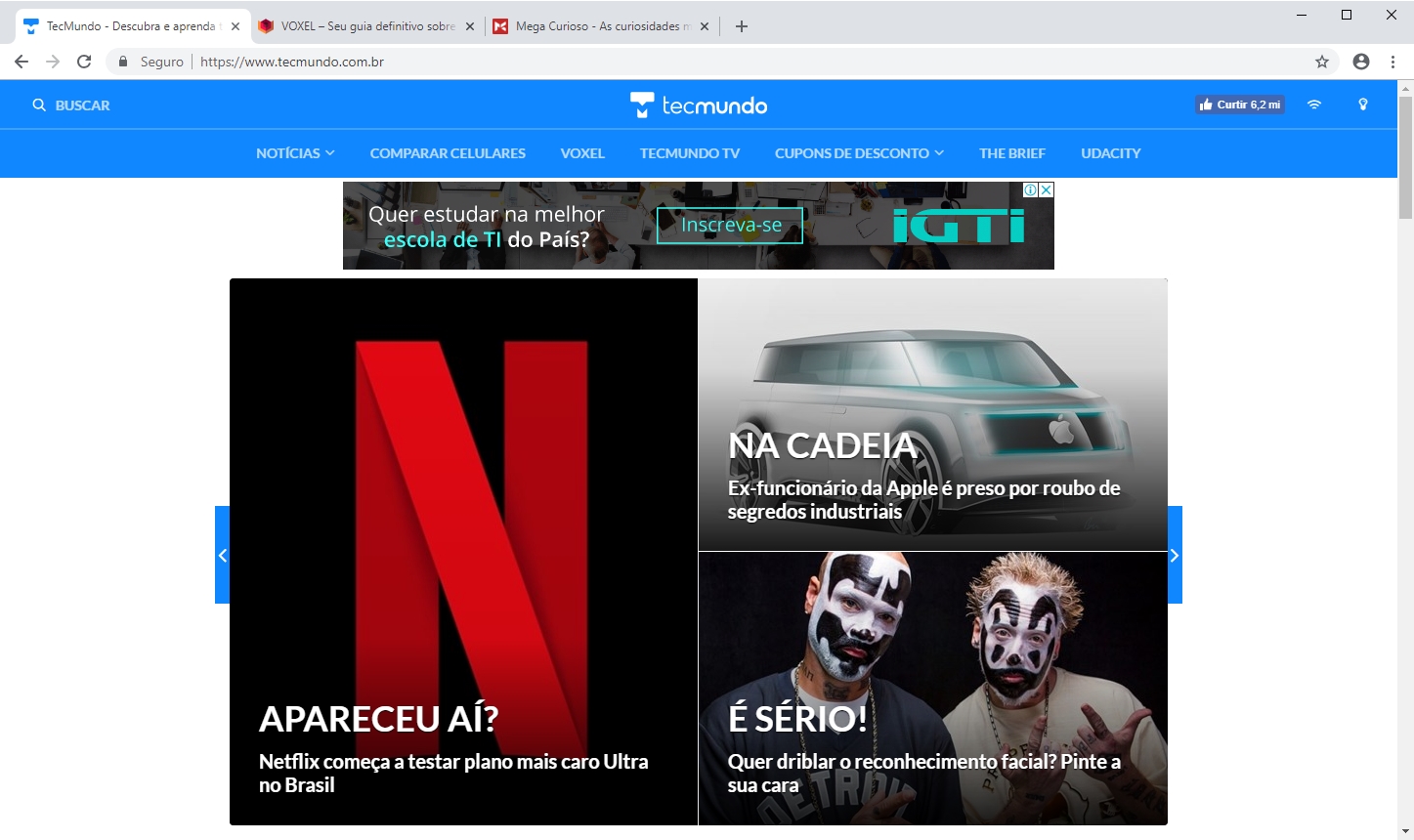Click the NA CADEIA heading
This screenshot has width=1414, height=840.
[823, 445]
